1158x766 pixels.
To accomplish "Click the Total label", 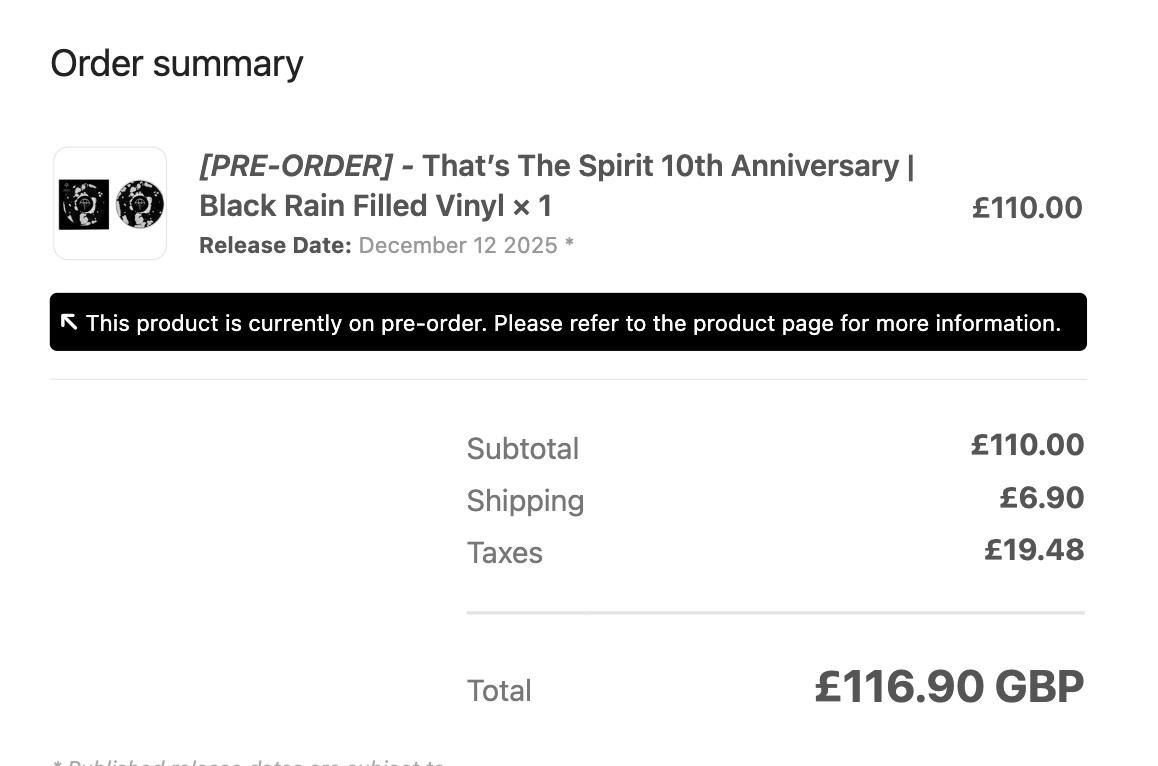I will [x=499, y=691].
